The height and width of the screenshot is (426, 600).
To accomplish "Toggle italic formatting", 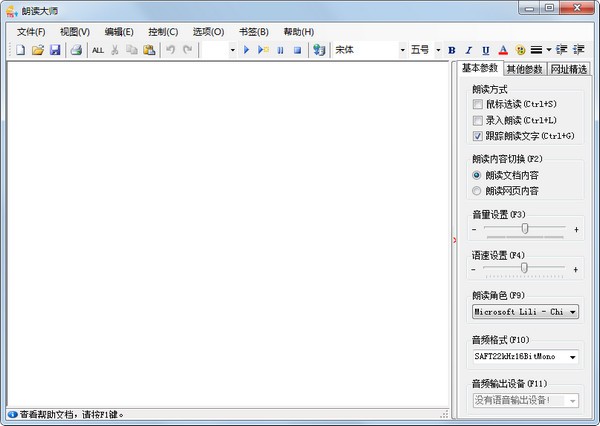I will pyautogui.click(x=468, y=50).
